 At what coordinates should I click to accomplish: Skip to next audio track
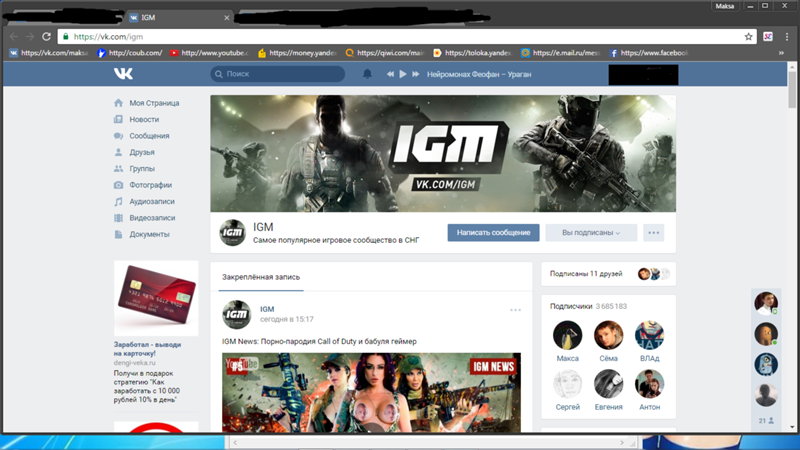click(415, 74)
